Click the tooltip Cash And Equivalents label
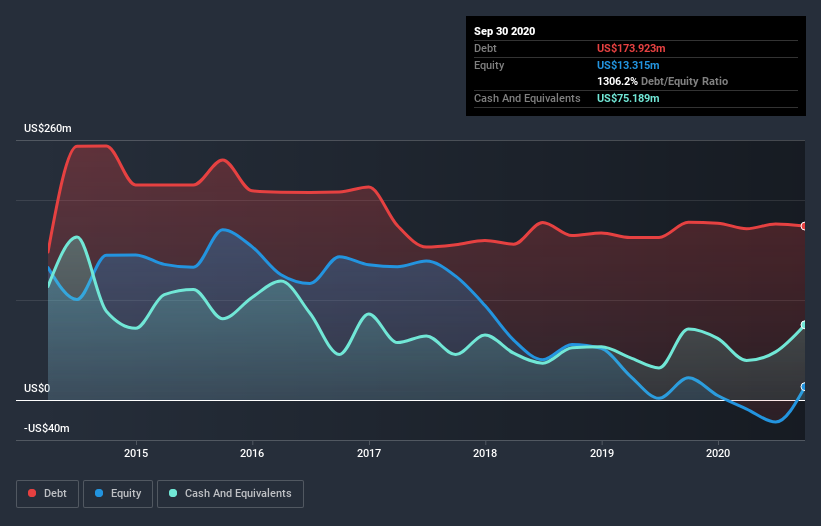This screenshot has height=526, width=821. (x=527, y=98)
